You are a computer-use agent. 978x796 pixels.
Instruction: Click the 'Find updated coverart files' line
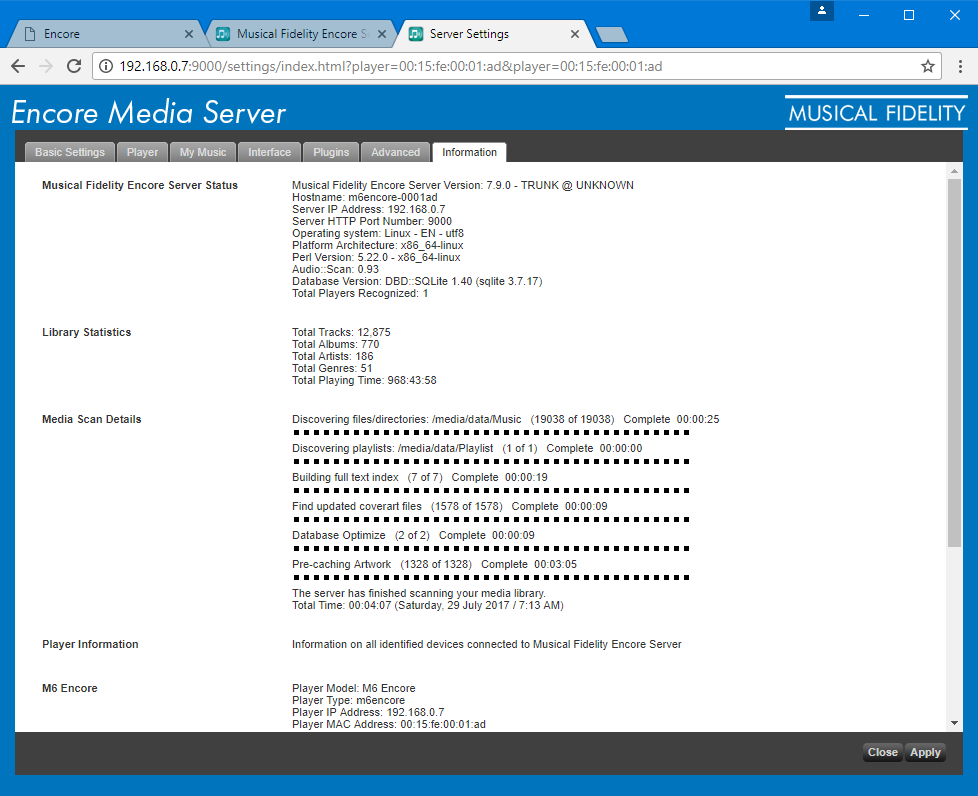[450, 506]
